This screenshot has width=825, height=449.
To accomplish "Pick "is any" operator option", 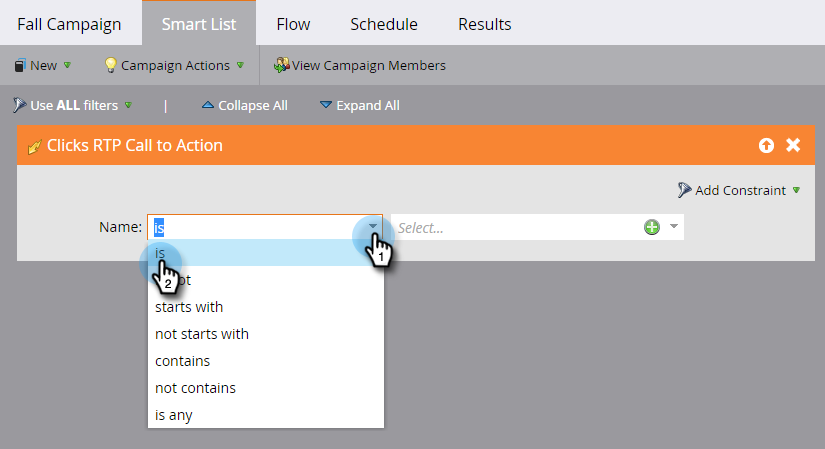I will pyautogui.click(x=174, y=415).
